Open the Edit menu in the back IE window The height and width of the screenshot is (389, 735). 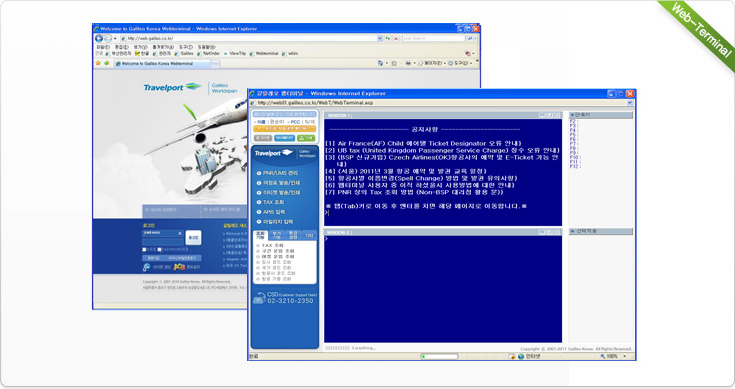(x=122, y=47)
